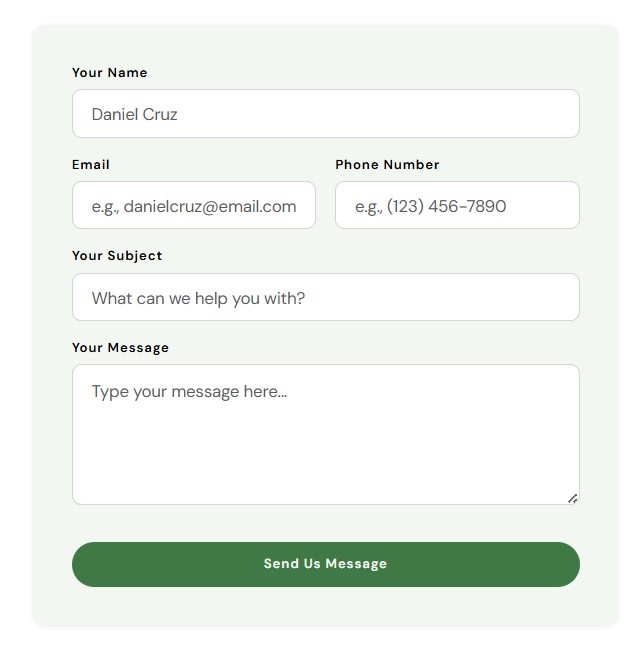The width and height of the screenshot is (641, 656).
Task: Click "Type your message here..." placeholder
Action: click(189, 392)
